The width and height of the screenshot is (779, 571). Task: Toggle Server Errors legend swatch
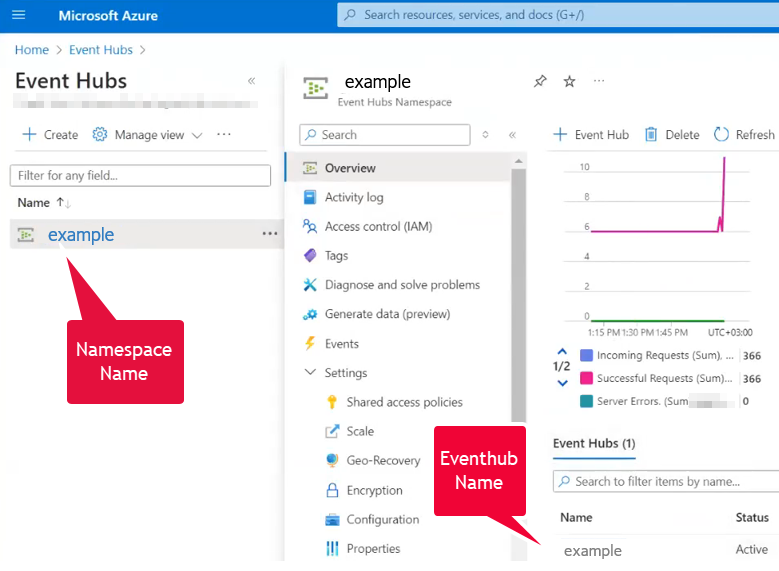pyautogui.click(x=587, y=401)
